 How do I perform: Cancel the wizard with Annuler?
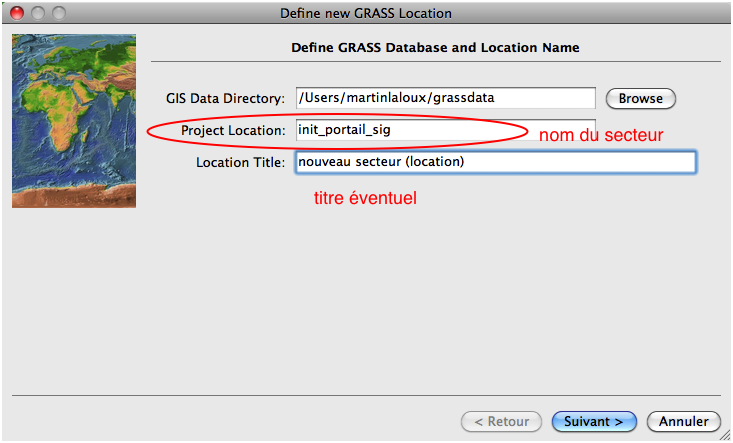pyautogui.click(x=684, y=421)
